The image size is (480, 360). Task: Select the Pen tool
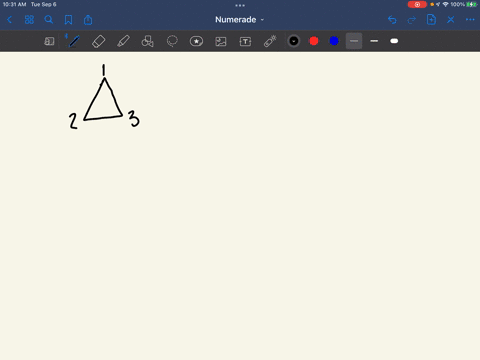pos(73,41)
